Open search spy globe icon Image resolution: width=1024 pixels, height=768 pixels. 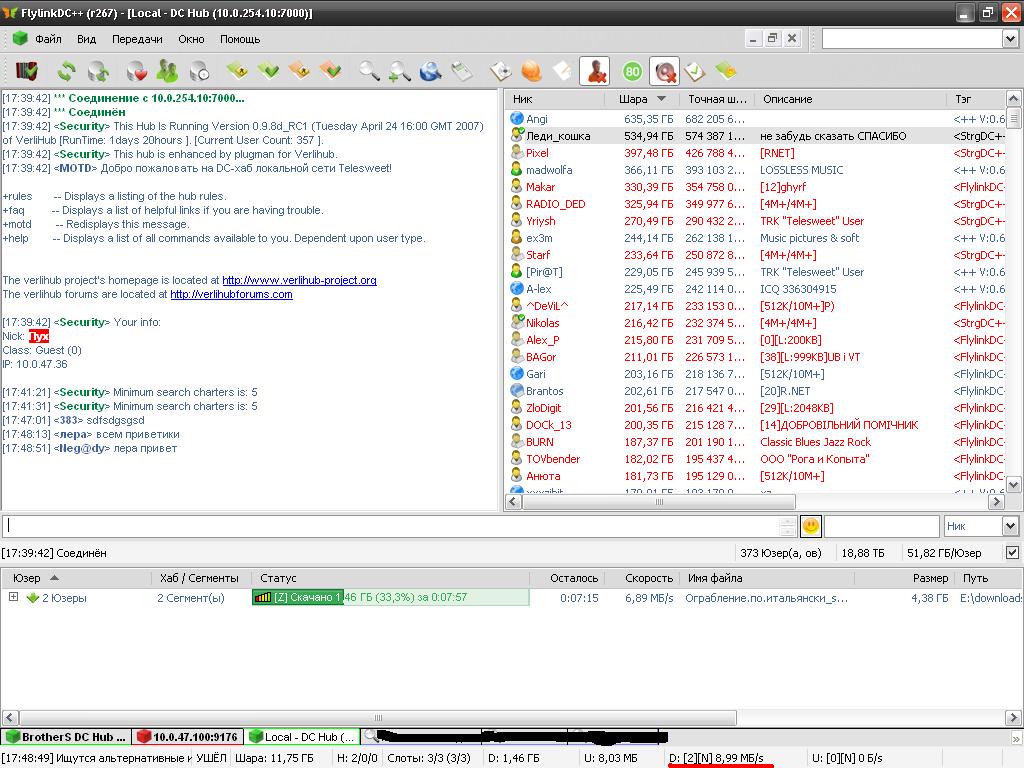point(430,71)
